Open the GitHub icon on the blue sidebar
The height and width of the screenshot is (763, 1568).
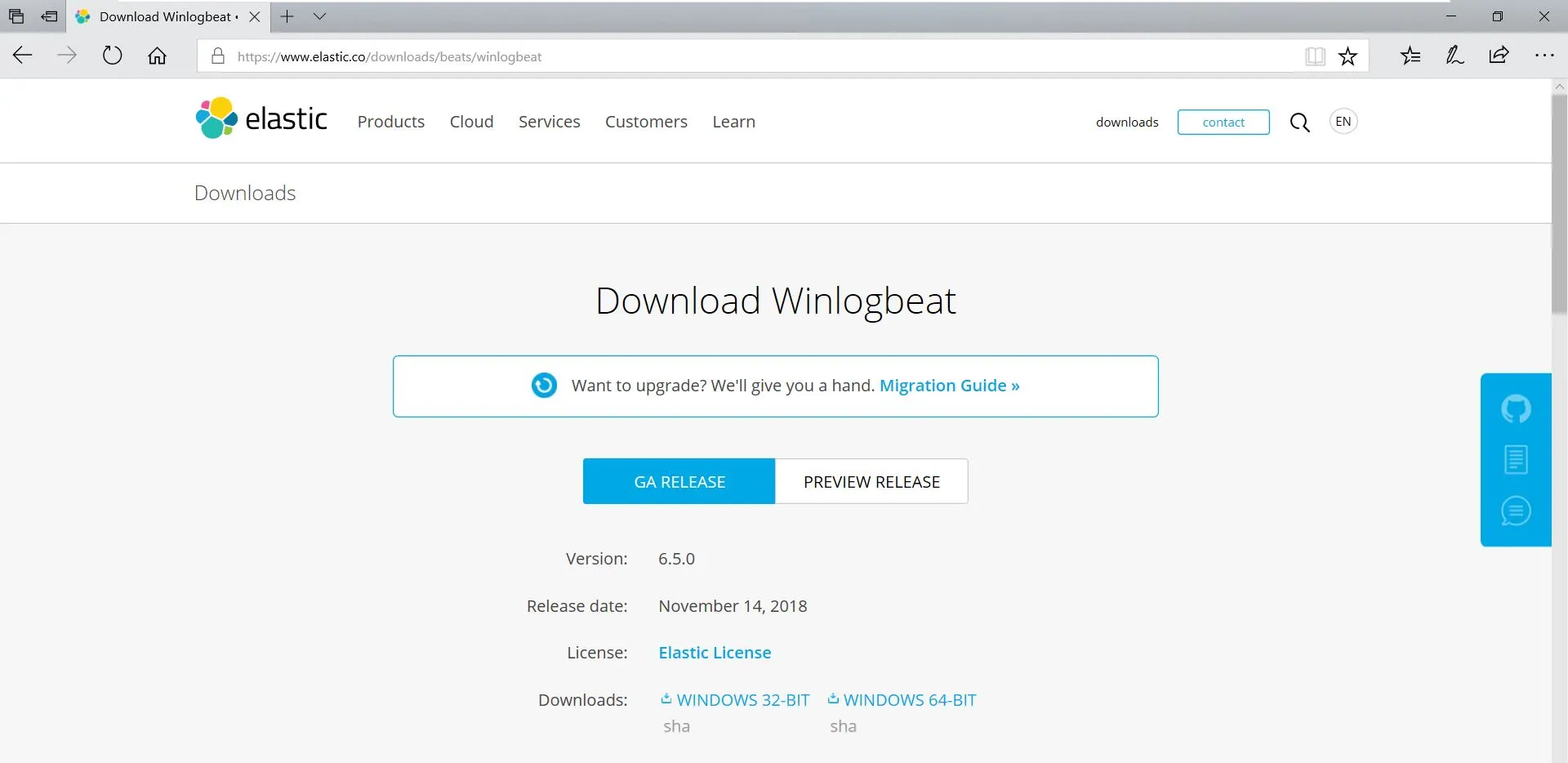click(x=1516, y=408)
